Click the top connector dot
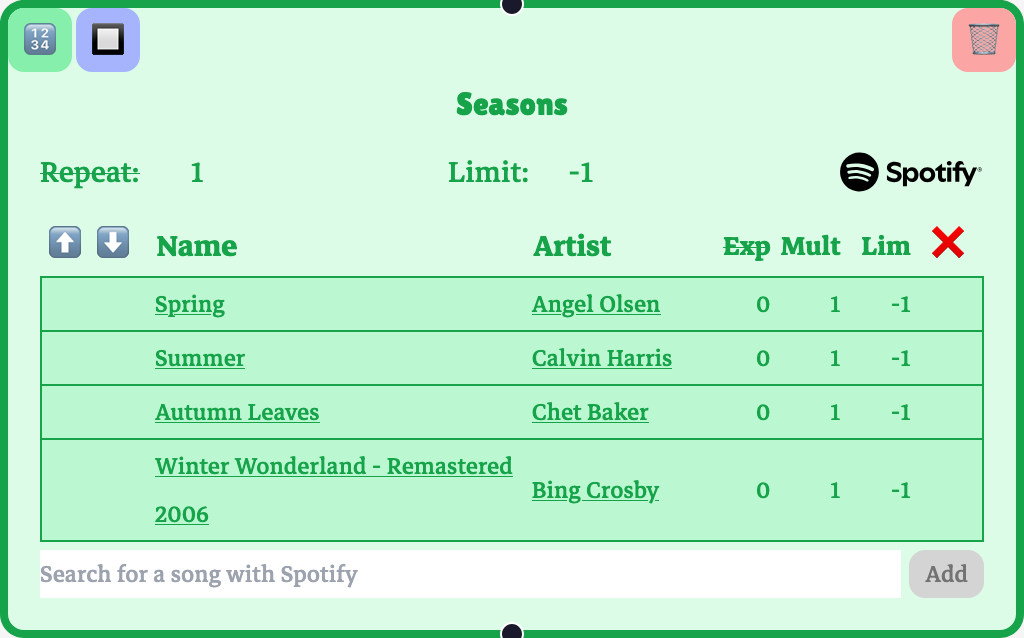 point(512,5)
